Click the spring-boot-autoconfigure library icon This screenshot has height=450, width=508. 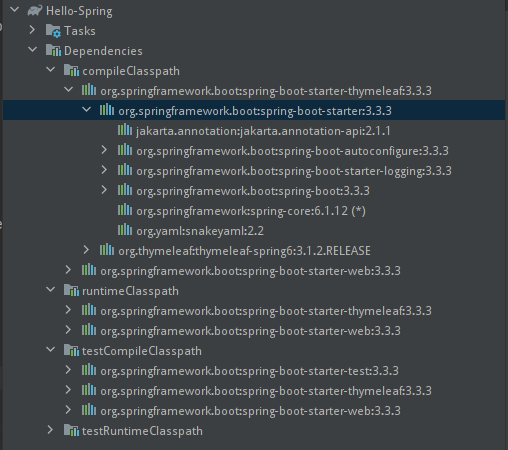coord(125,150)
